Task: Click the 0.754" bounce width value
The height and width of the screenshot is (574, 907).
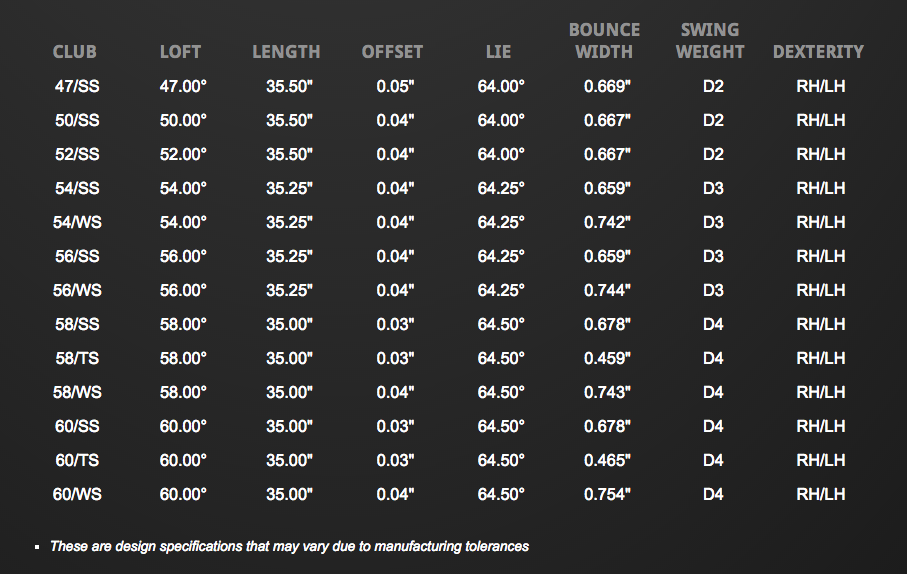Action: coord(607,494)
